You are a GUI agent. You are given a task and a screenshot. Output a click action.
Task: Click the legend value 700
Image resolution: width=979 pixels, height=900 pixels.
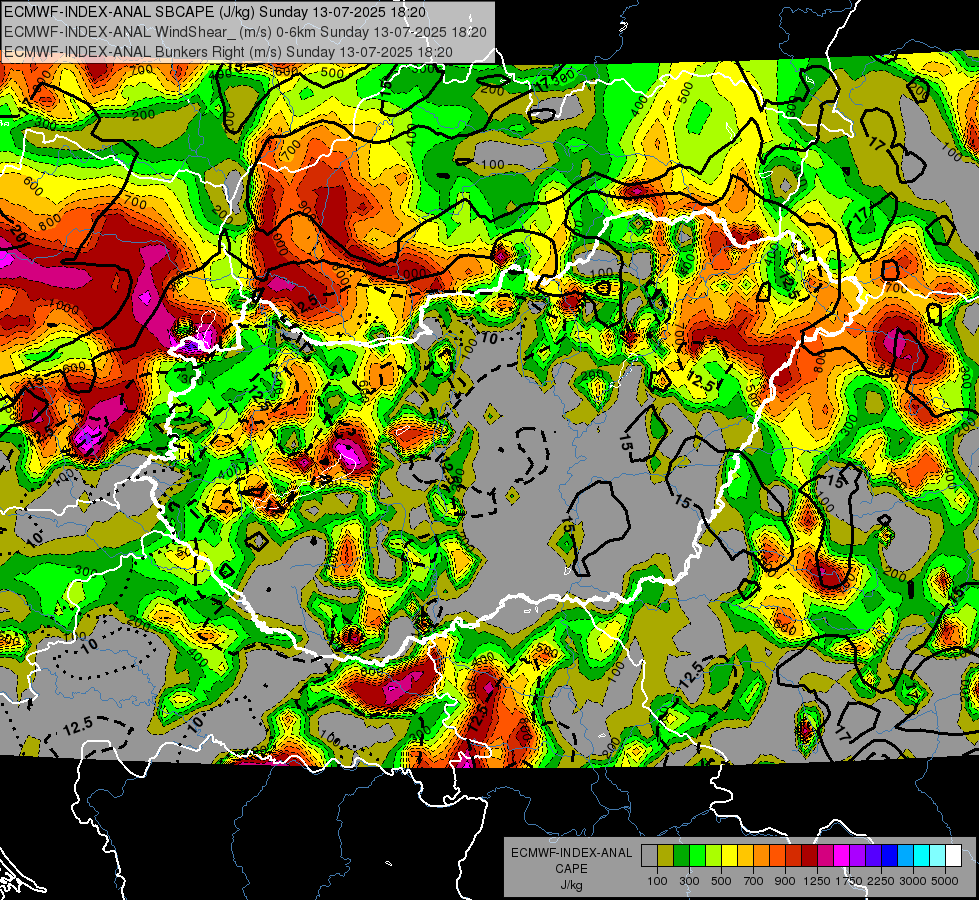point(754,881)
